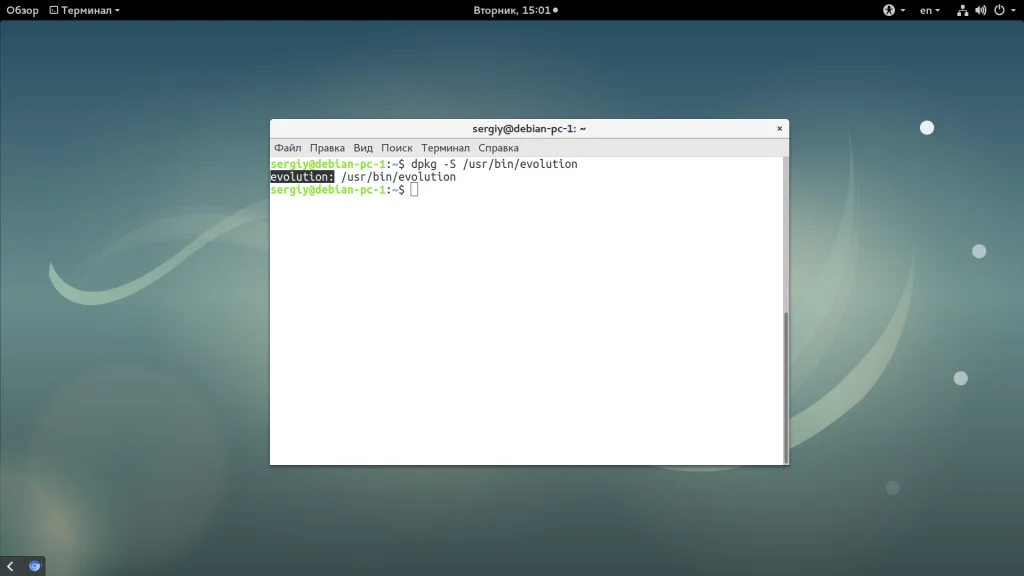
Task: Click the volume speaker icon
Action: (x=980, y=10)
